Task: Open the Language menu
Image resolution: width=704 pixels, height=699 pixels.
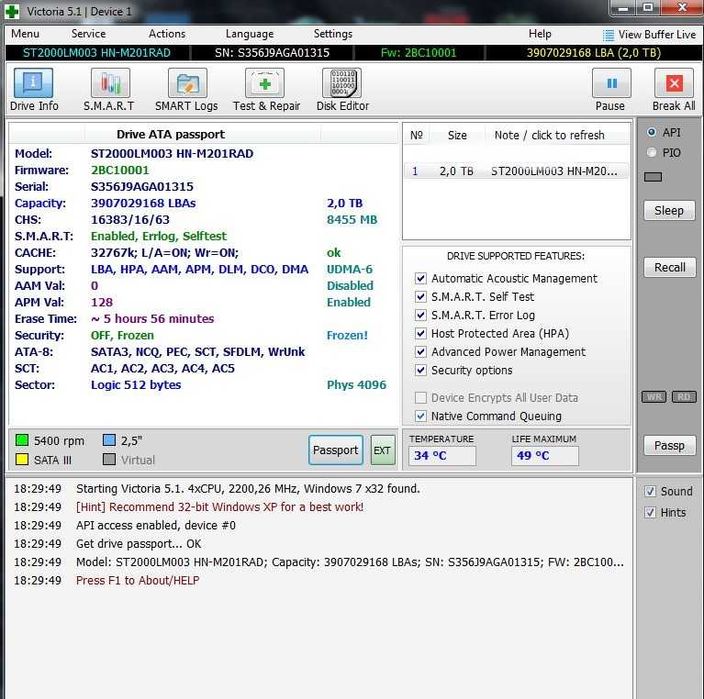Action: pos(250,34)
